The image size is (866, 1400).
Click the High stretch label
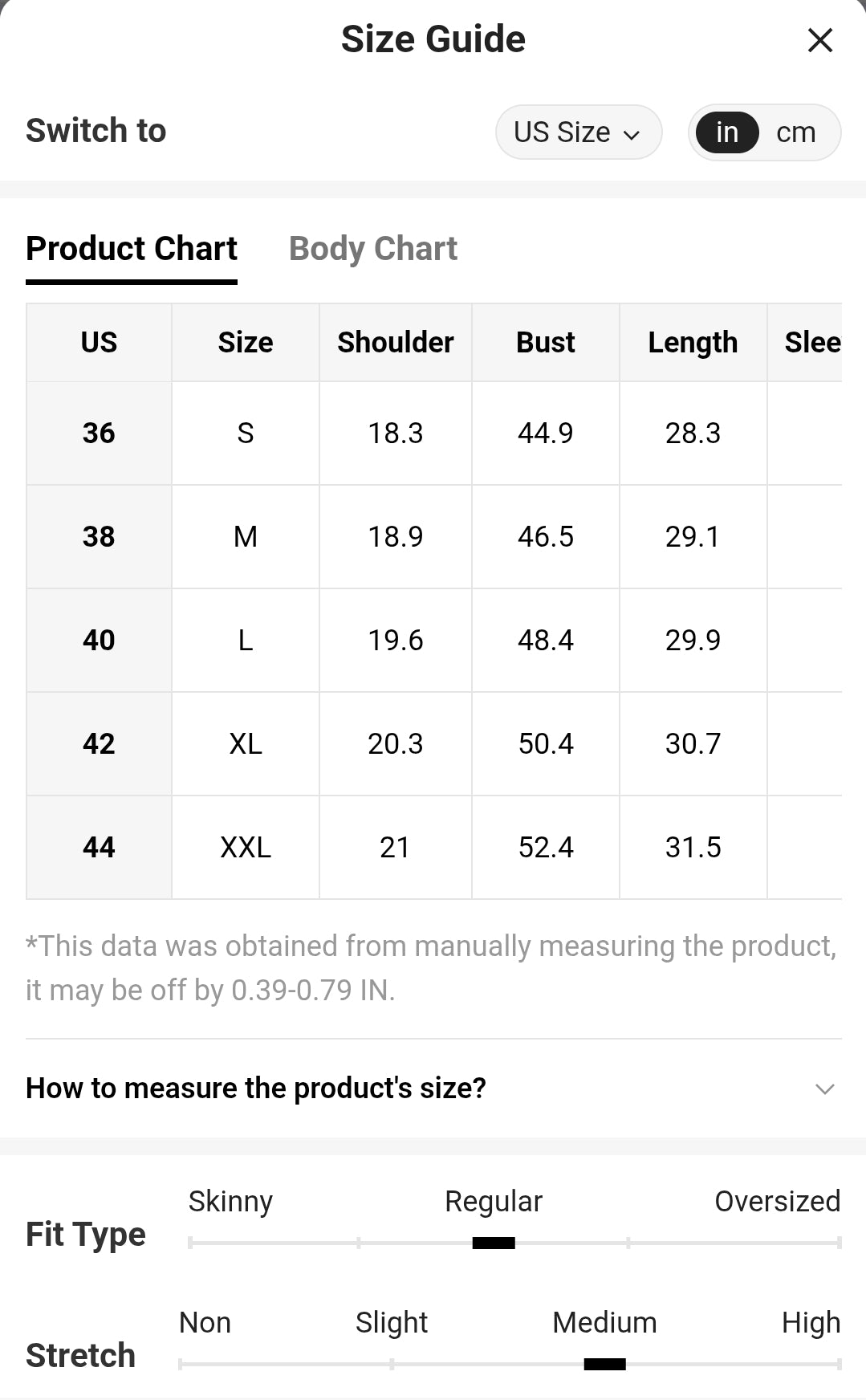pos(811,1323)
